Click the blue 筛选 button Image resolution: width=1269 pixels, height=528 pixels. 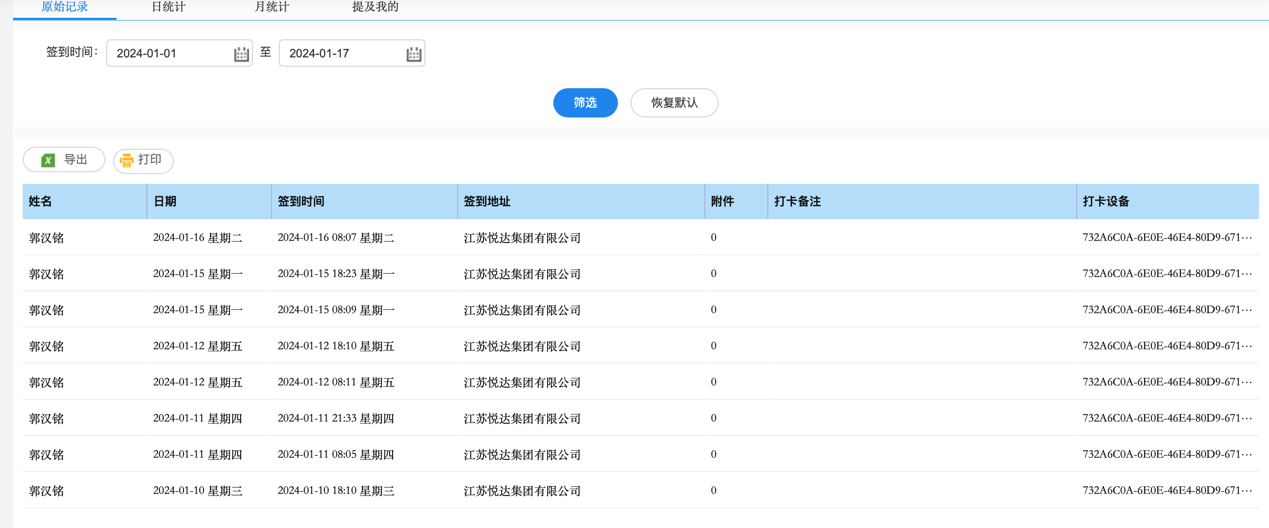(585, 103)
